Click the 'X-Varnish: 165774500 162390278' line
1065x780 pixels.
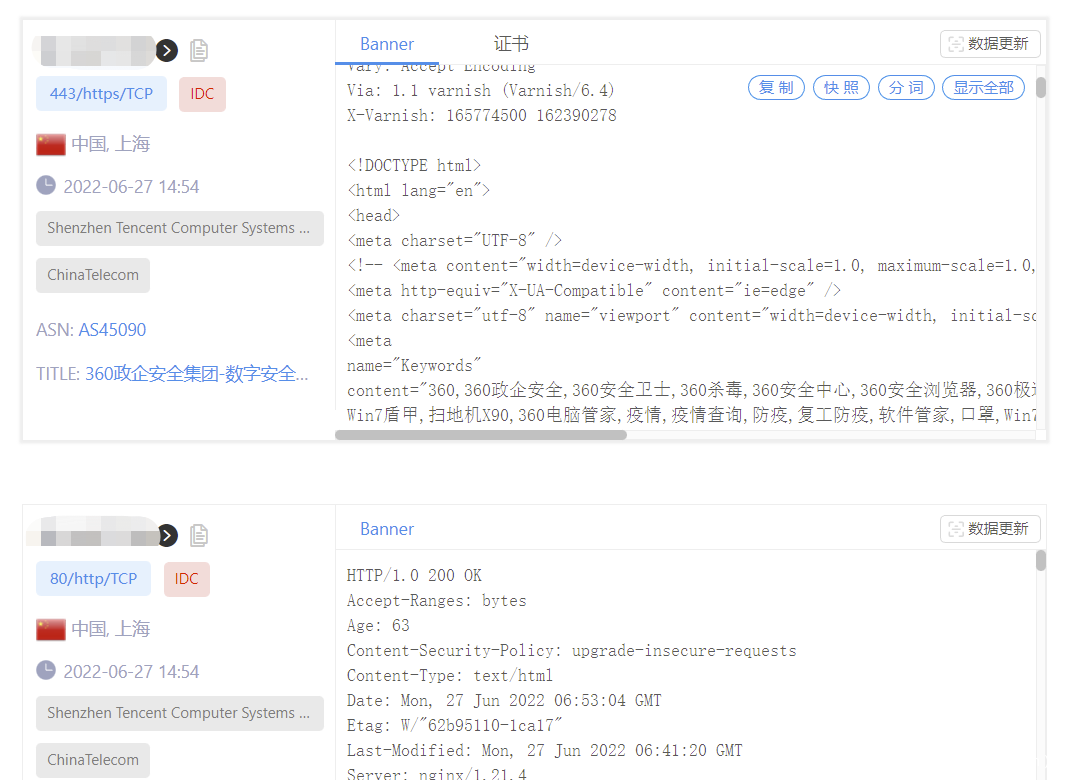(x=482, y=116)
